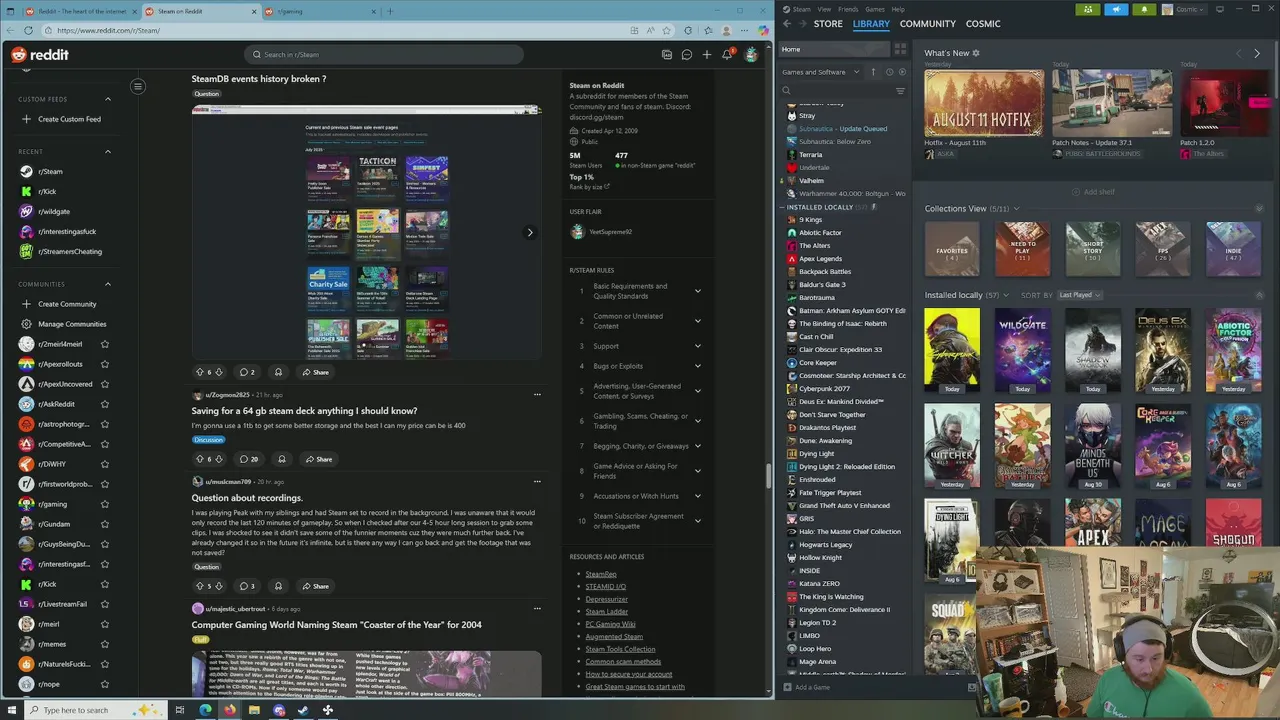
Task: Open Steam announcements megaphone button
Action: [1116, 9]
